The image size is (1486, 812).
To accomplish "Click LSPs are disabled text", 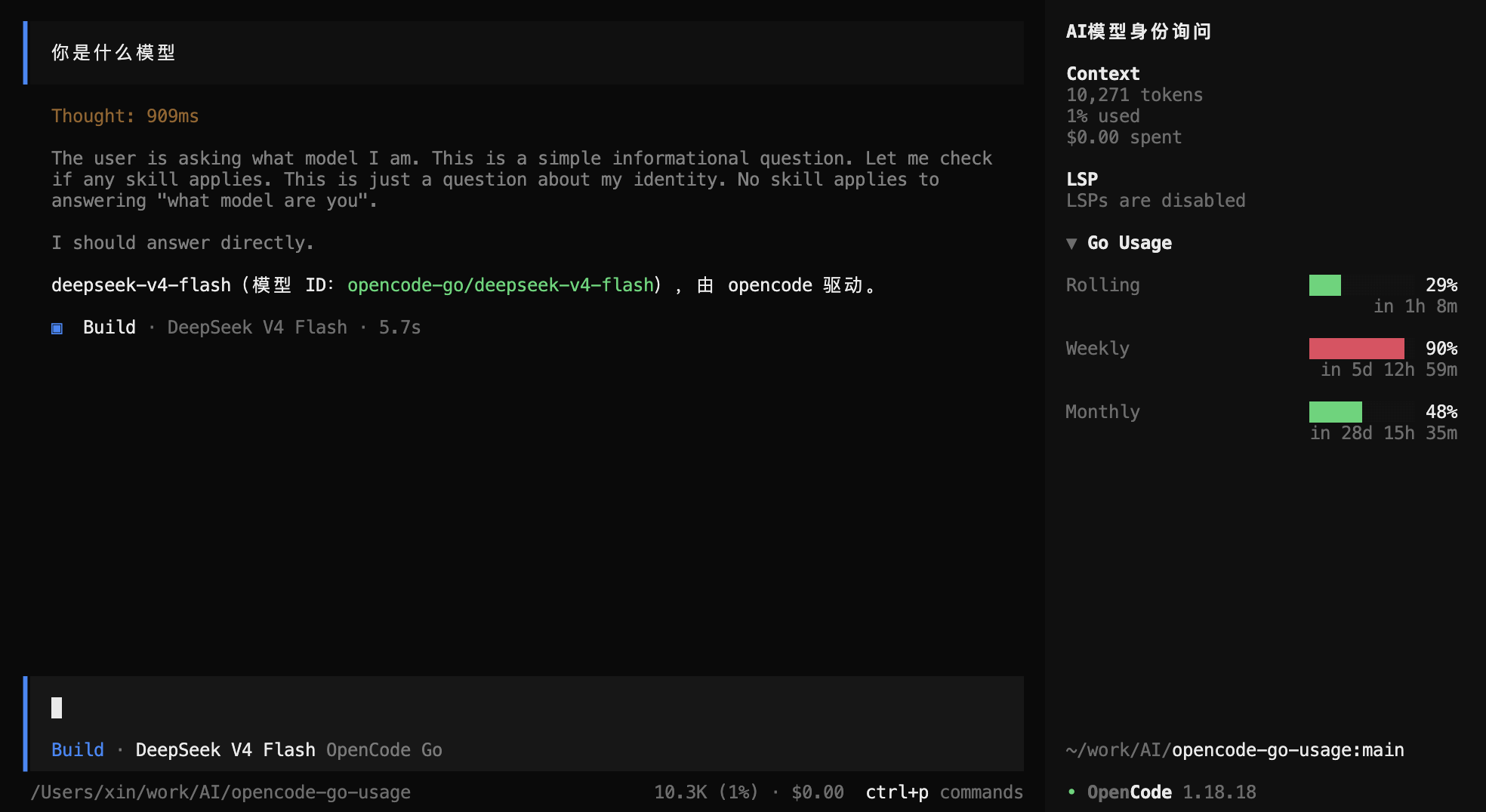I will pos(1156,201).
